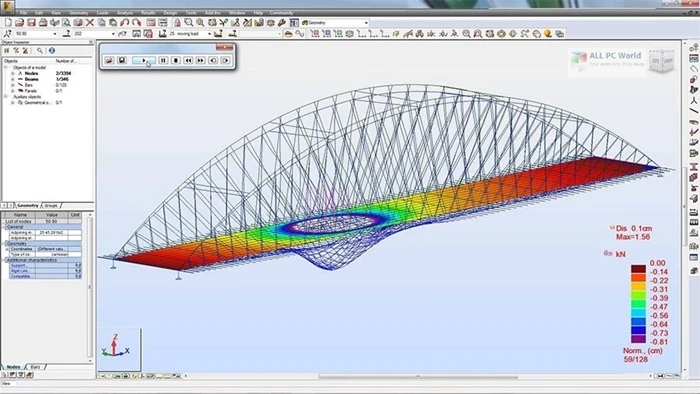Expand the Nodes tree entry
Screen dimensions: 700x394
[x=12, y=73]
